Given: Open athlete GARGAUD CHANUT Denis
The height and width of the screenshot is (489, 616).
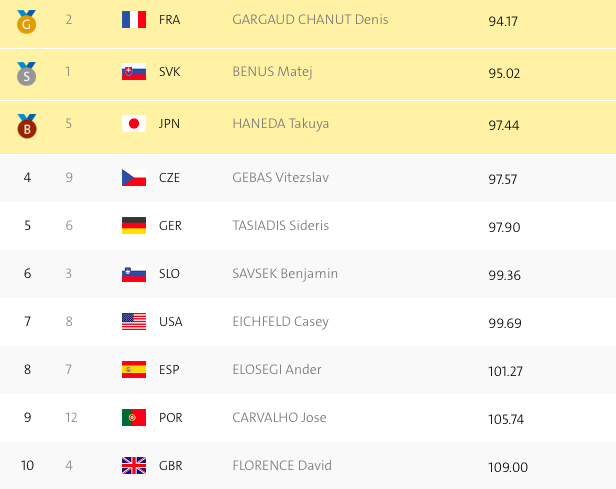Looking at the screenshot, I should click(x=310, y=20).
